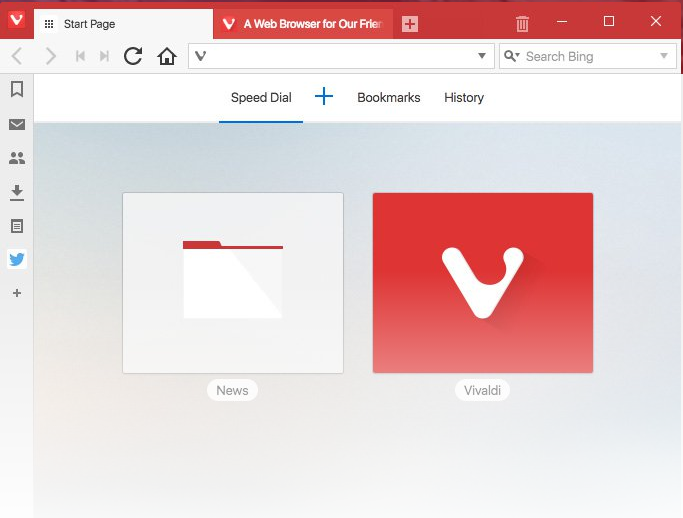Open the closed tabs trash can

pyautogui.click(x=522, y=24)
